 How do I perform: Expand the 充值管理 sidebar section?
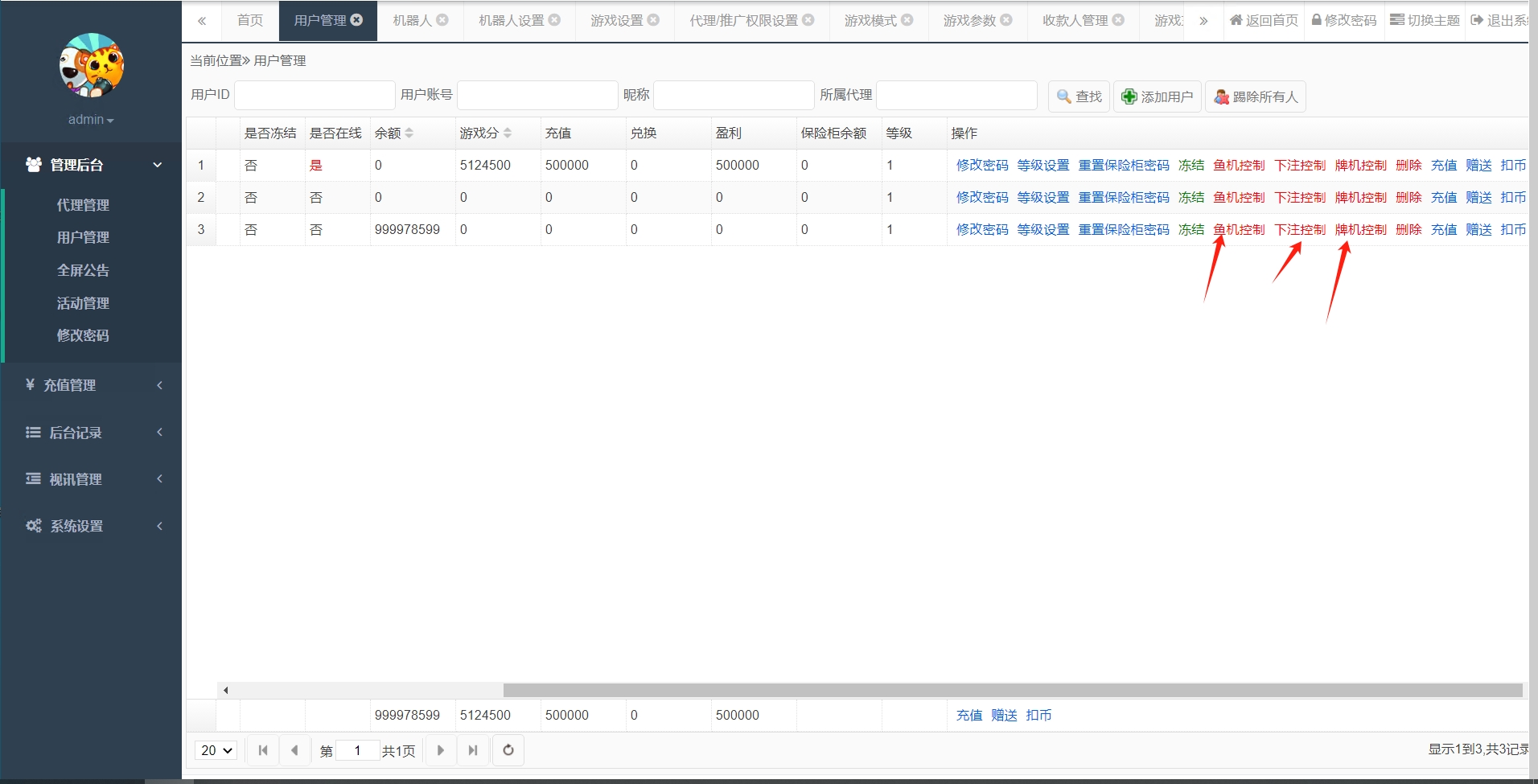91,385
